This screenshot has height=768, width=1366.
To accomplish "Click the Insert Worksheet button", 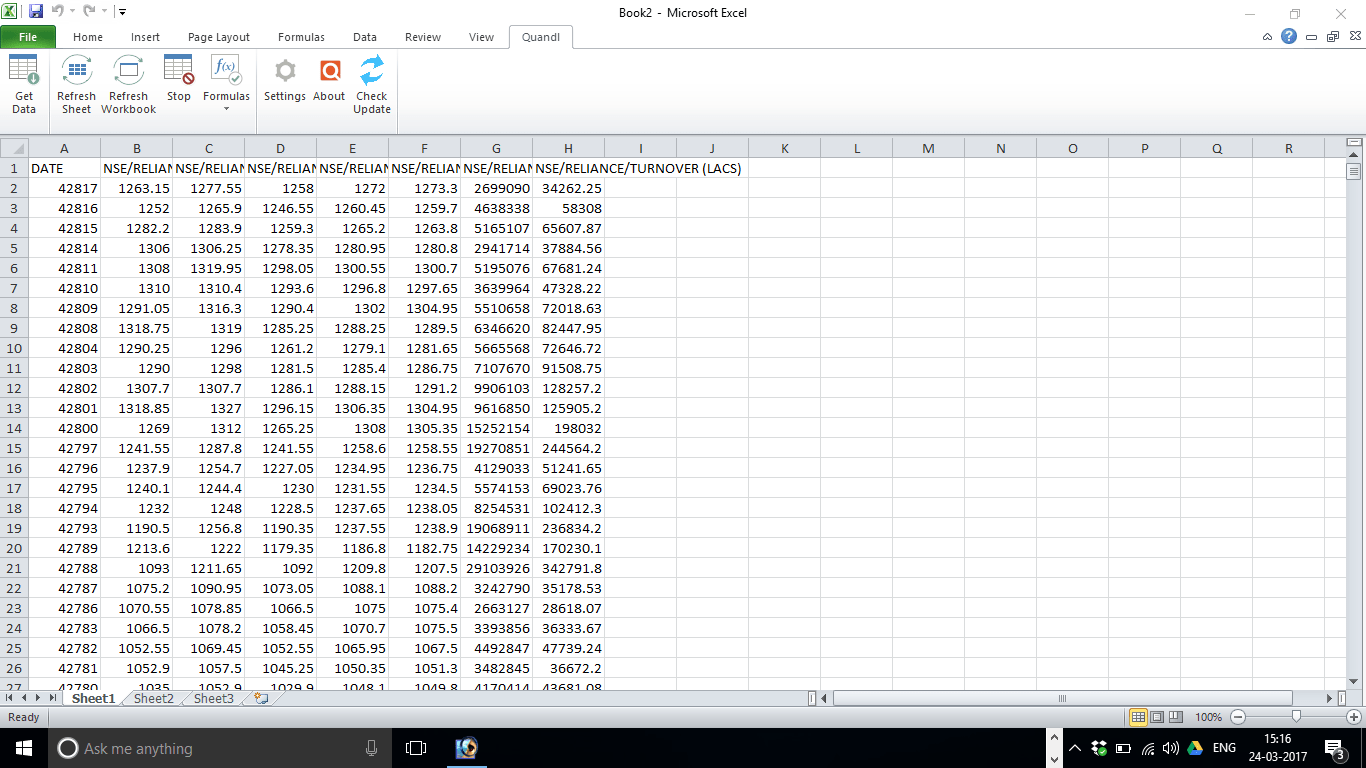I will (259, 698).
